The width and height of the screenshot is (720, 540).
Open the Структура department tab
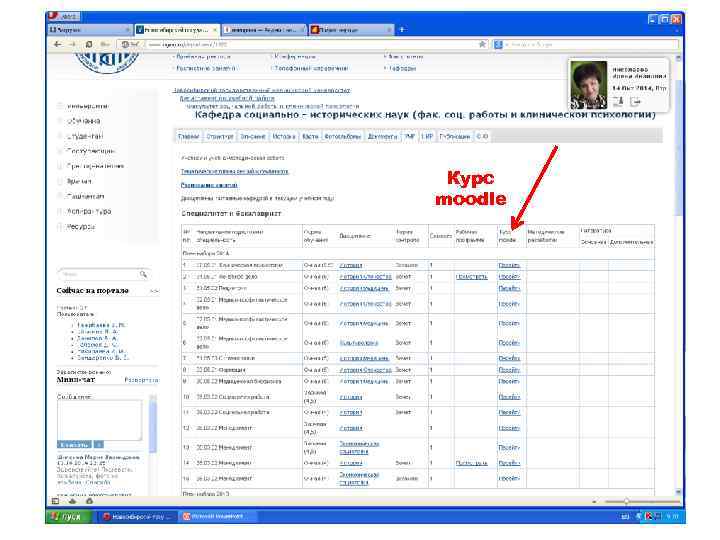pyautogui.click(x=219, y=136)
